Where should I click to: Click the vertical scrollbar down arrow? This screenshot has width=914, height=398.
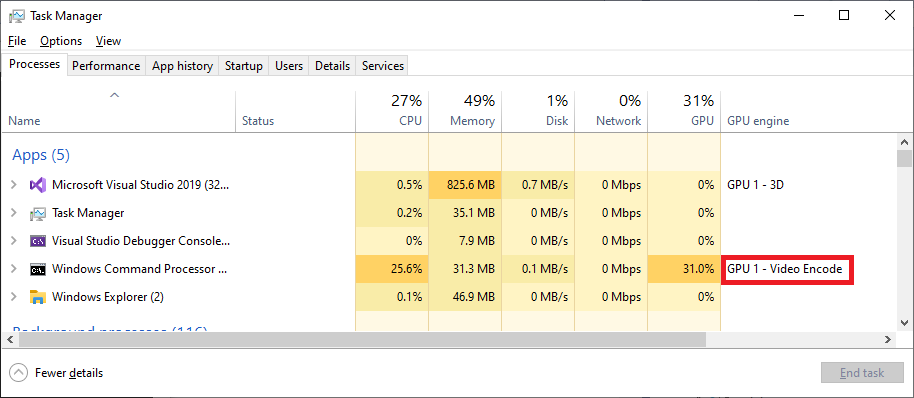pos(905,322)
